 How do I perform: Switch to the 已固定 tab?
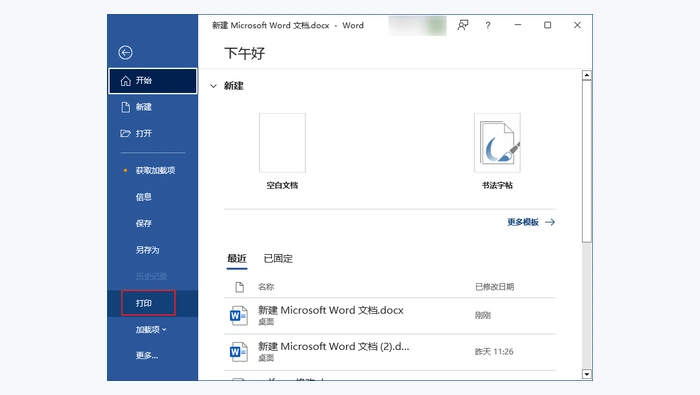tap(278, 258)
